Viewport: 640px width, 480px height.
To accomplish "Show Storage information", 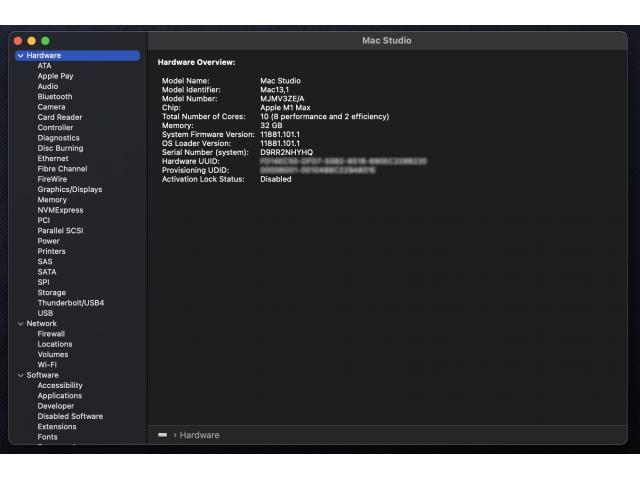I will [51, 293].
